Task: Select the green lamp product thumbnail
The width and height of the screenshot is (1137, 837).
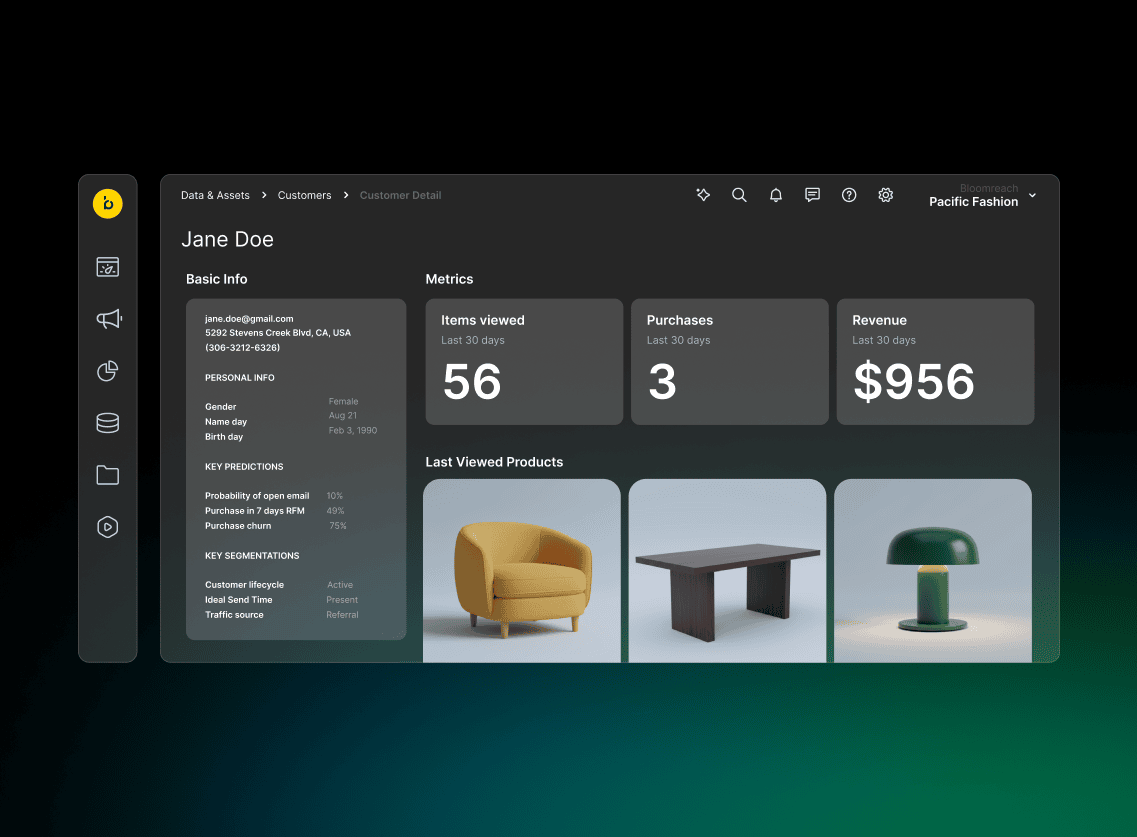Action: coord(932,570)
